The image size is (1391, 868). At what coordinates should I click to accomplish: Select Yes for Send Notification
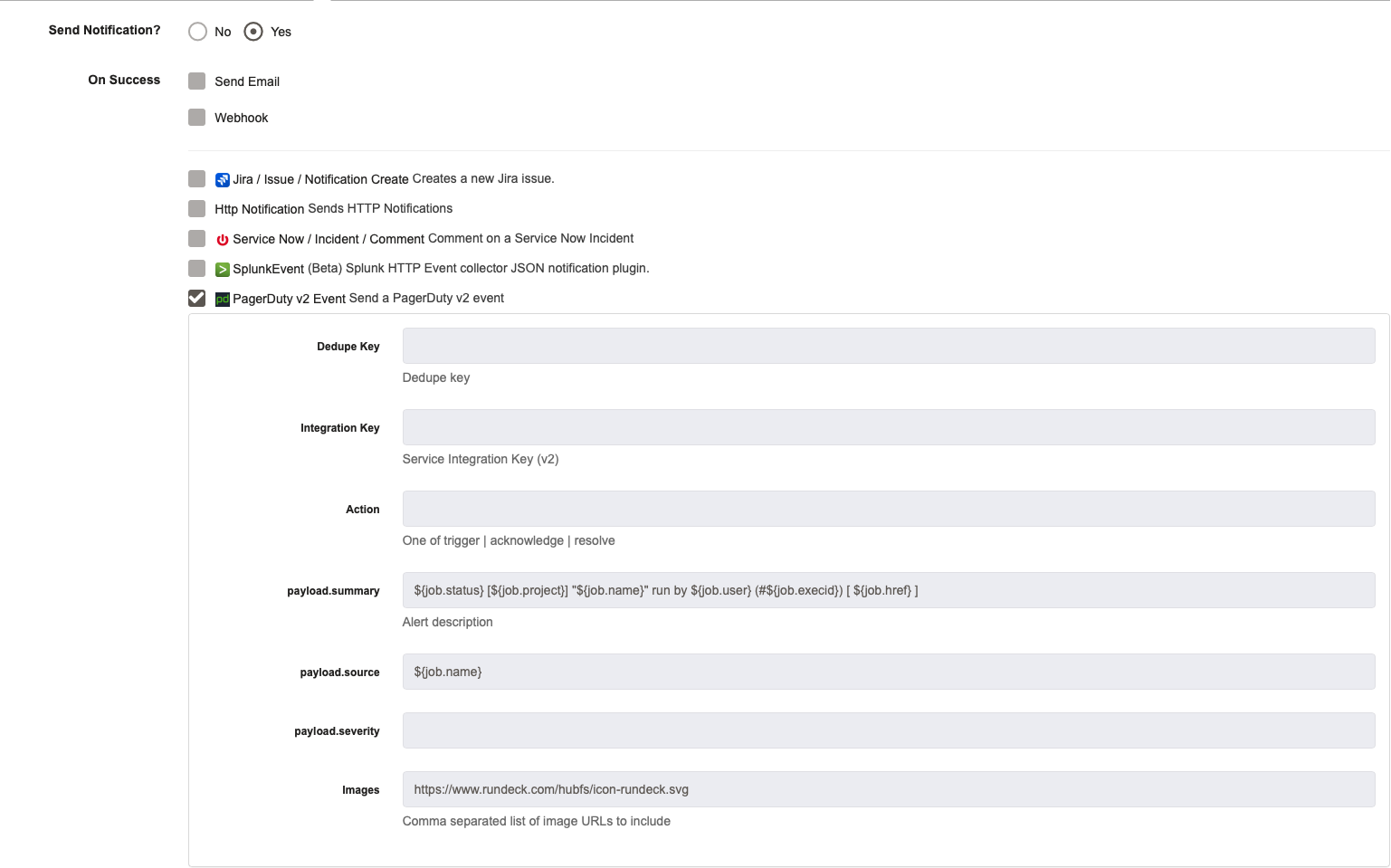click(253, 32)
